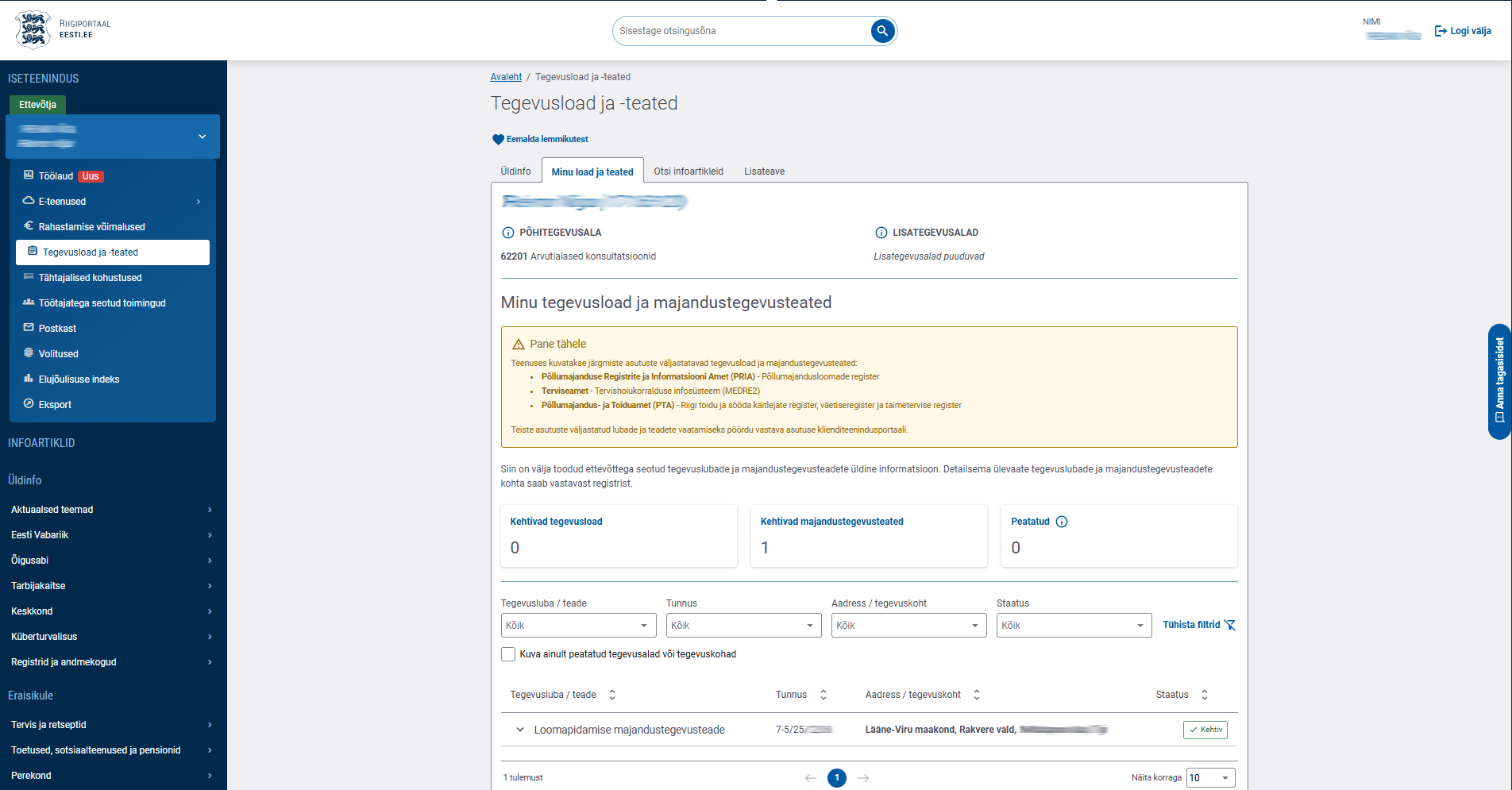The width and height of the screenshot is (1512, 790).
Task: Switch to the Üldinfo tab
Action: tap(515, 171)
